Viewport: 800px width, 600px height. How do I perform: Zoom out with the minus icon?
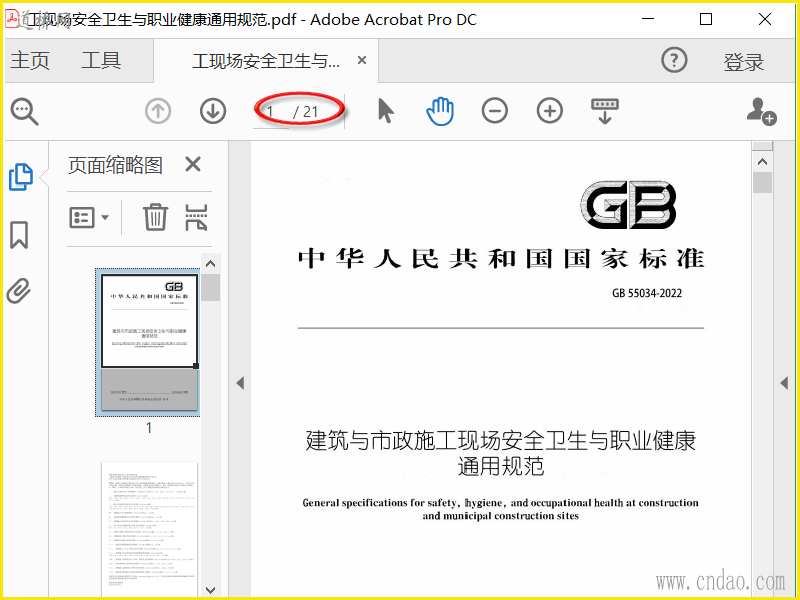click(x=494, y=111)
